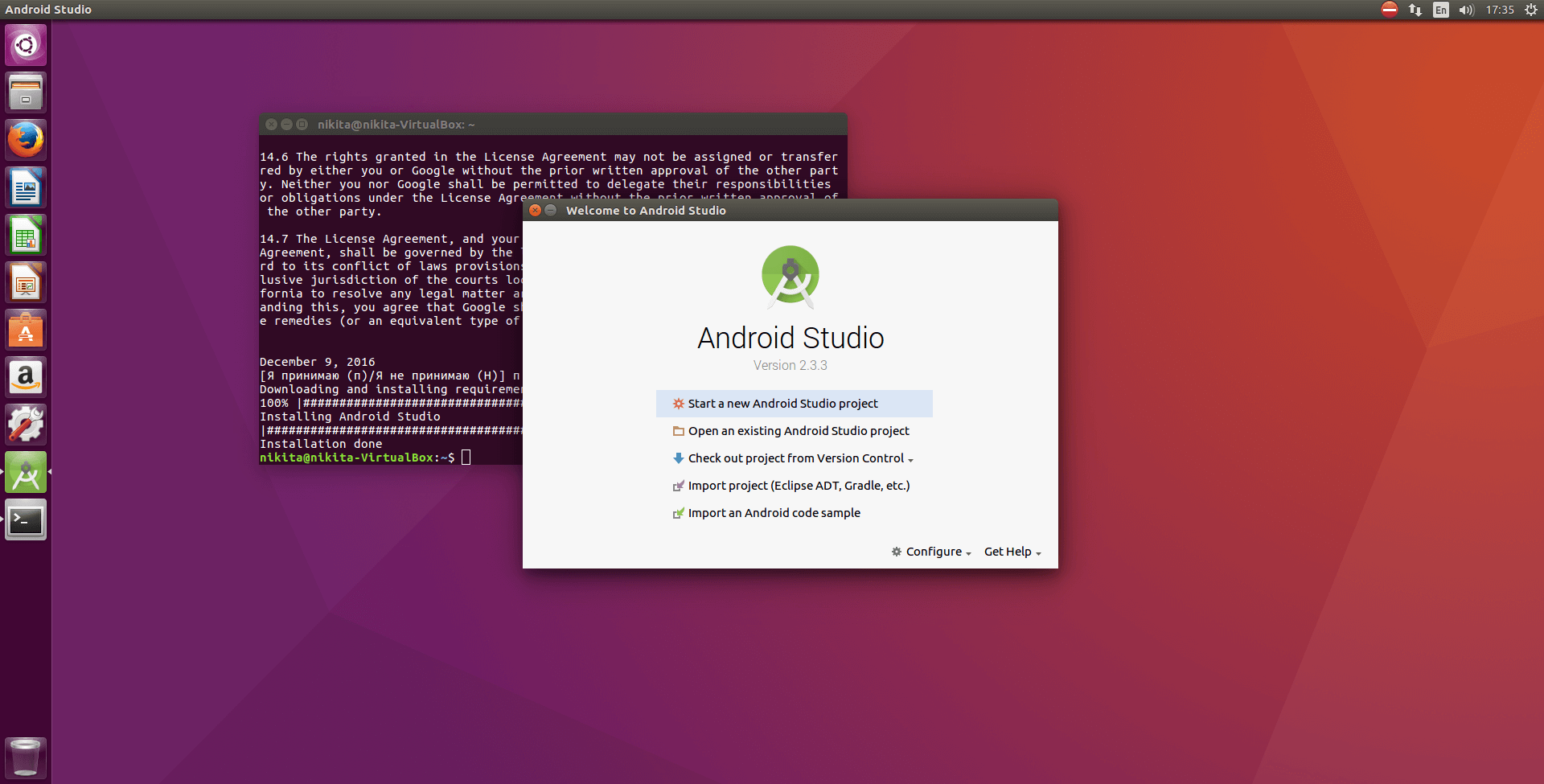The height and width of the screenshot is (784, 1544).
Task: Open the sound volume indicator
Action: (x=1467, y=10)
